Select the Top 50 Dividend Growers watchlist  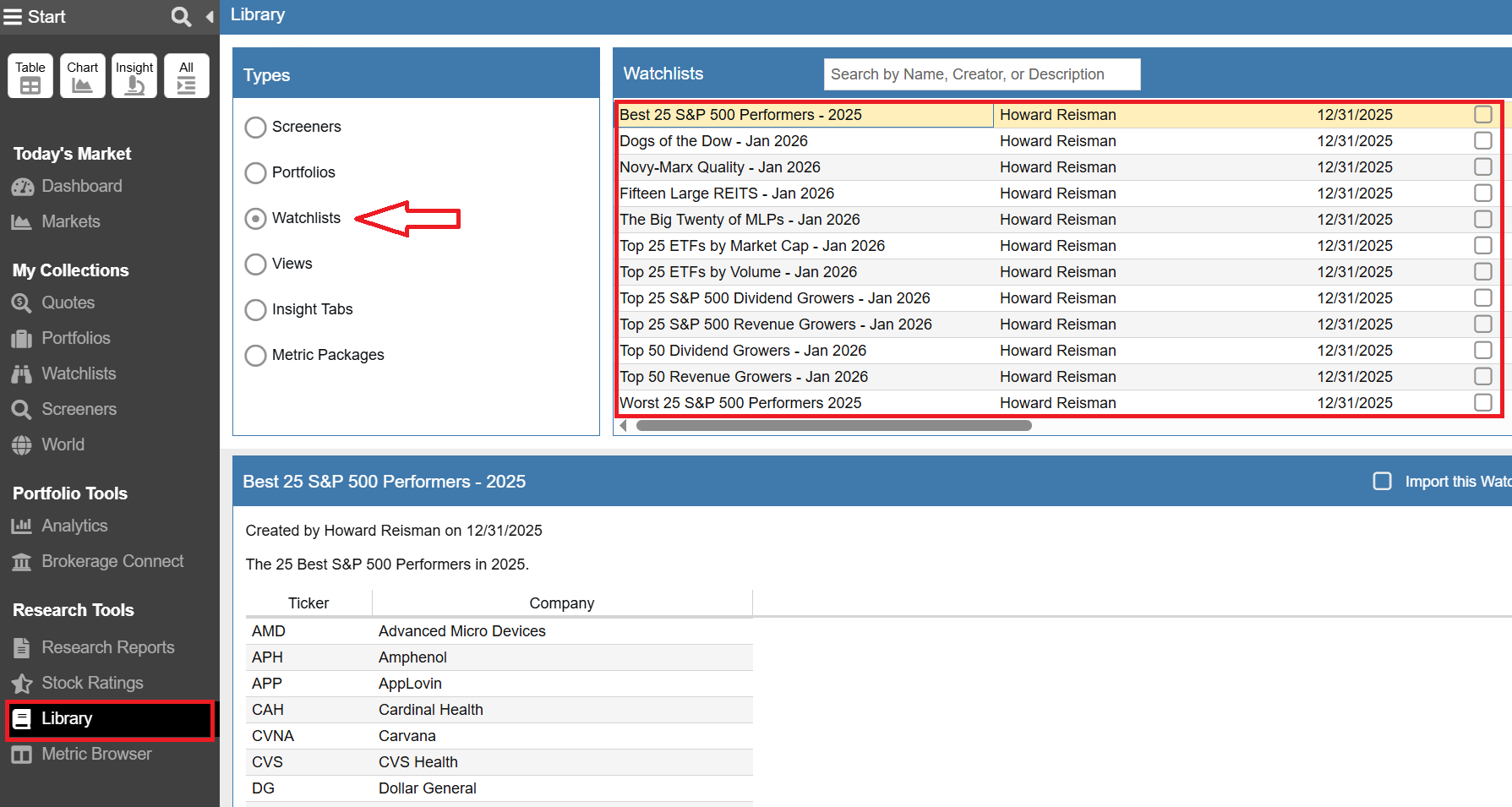[x=742, y=351]
